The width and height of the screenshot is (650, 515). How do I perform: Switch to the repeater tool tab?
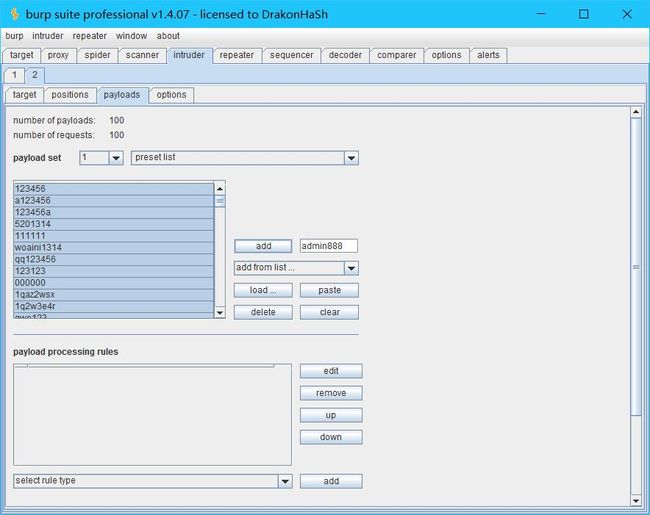[x=237, y=55]
